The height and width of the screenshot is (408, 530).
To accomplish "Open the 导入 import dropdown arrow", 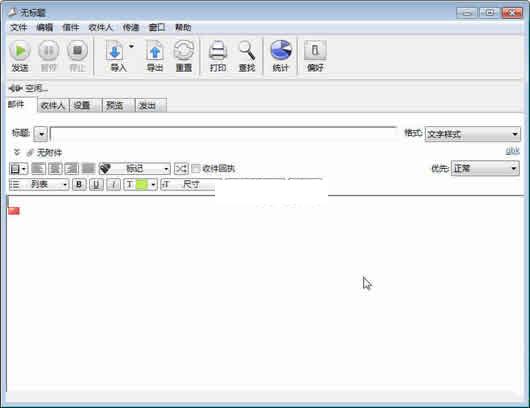I will pyautogui.click(x=131, y=46).
